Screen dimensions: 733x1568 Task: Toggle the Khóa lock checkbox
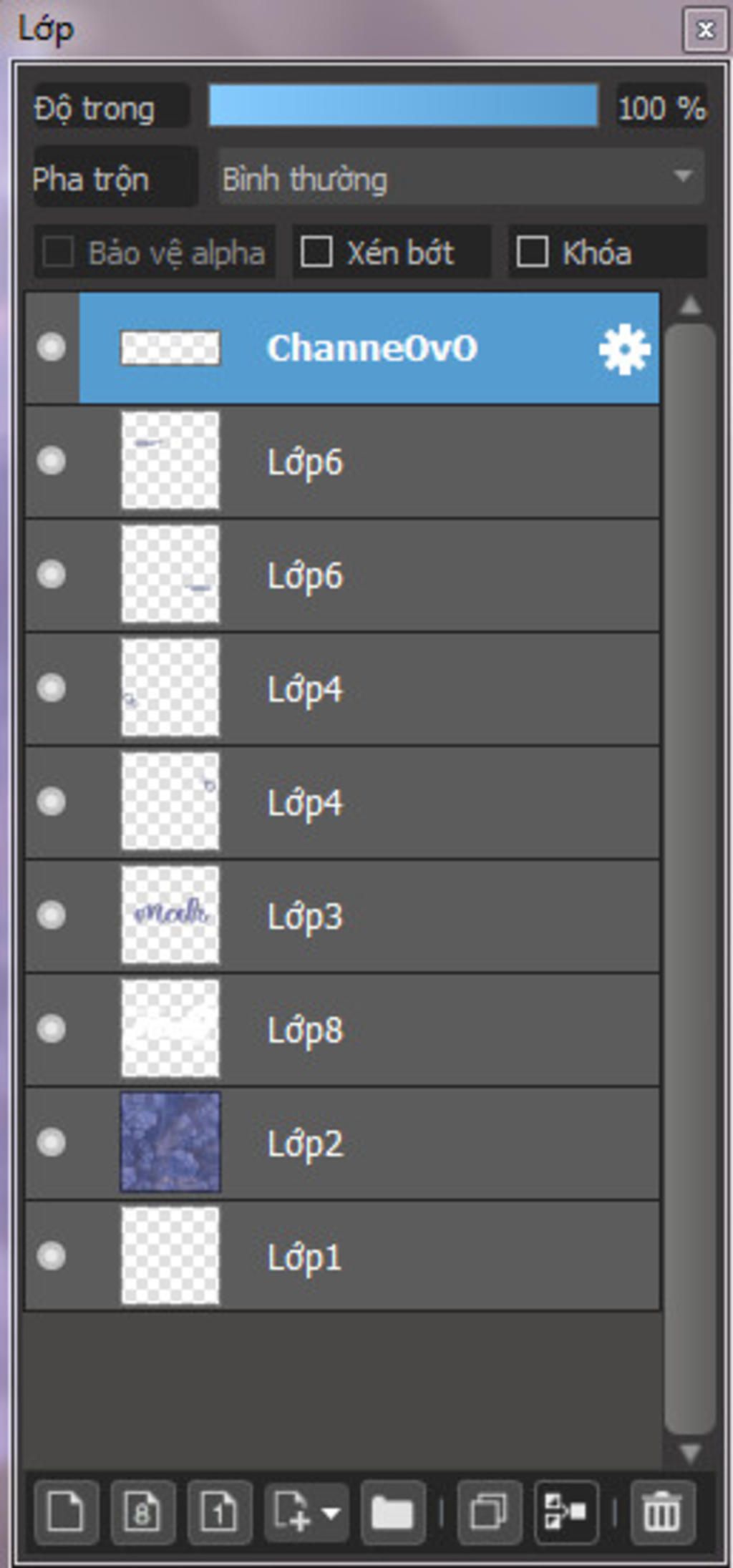pyautogui.click(x=533, y=252)
